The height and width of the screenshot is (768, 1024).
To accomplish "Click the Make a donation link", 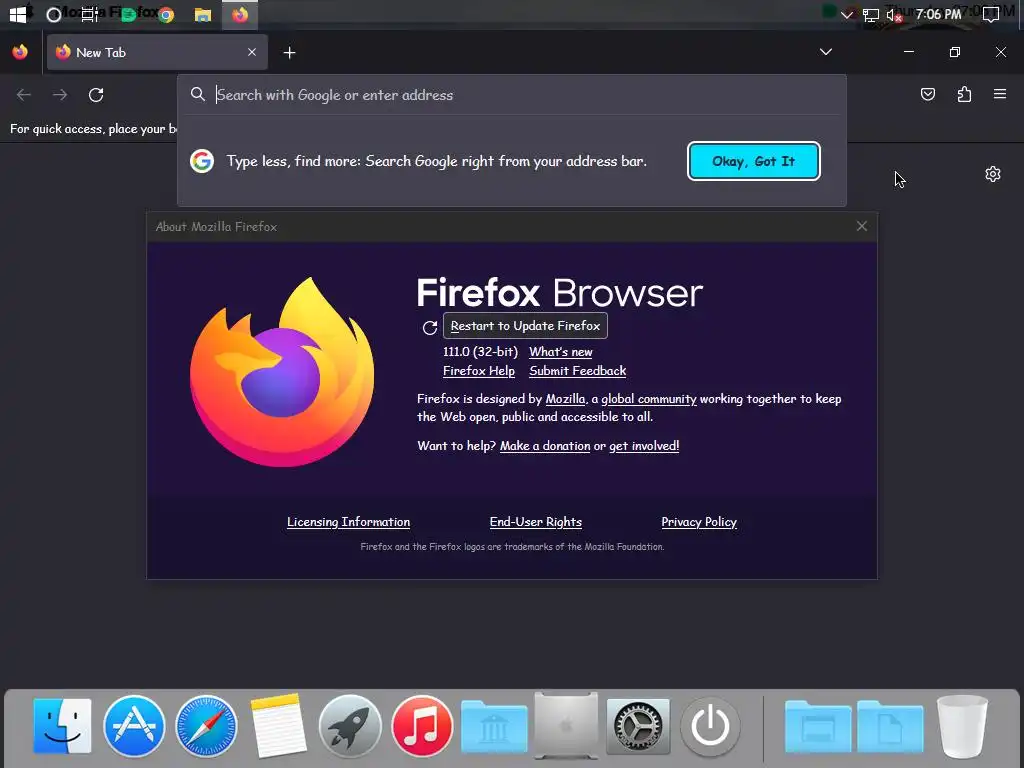I will point(545,446).
